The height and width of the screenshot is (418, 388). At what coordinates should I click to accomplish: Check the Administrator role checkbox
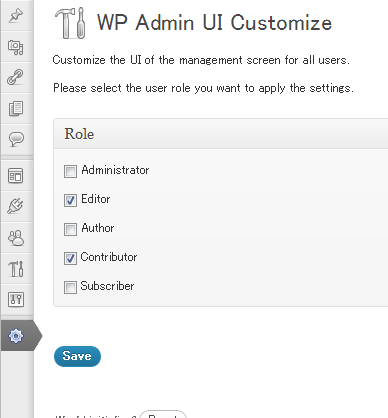pyautogui.click(x=70, y=171)
